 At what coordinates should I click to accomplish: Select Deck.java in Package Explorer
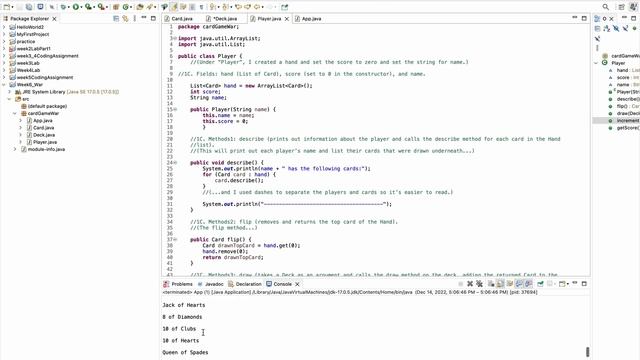pyautogui.click(x=44, y=135)
